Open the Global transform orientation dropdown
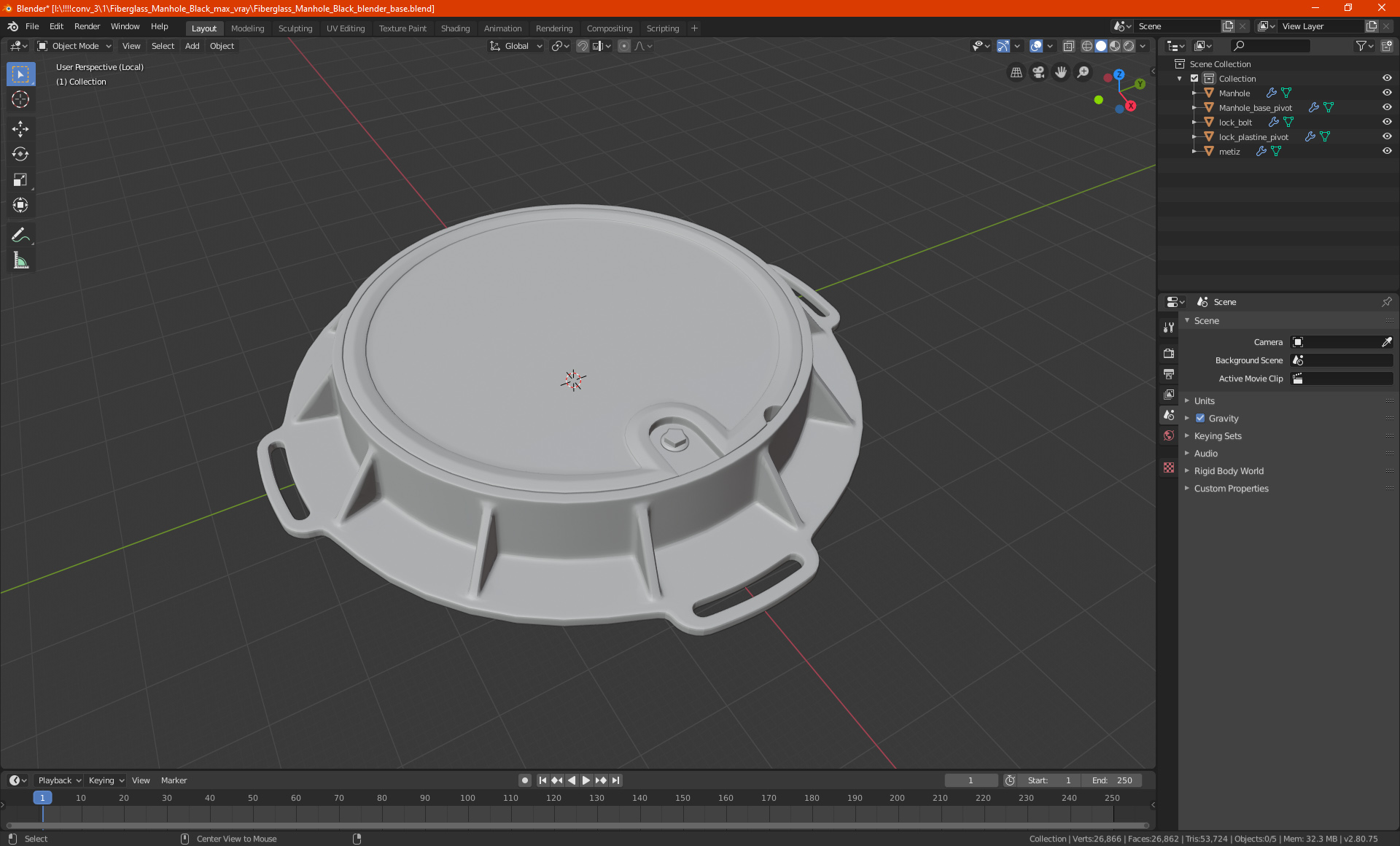This screenshot has width=1400, height=846. click(x=516, y=46)
